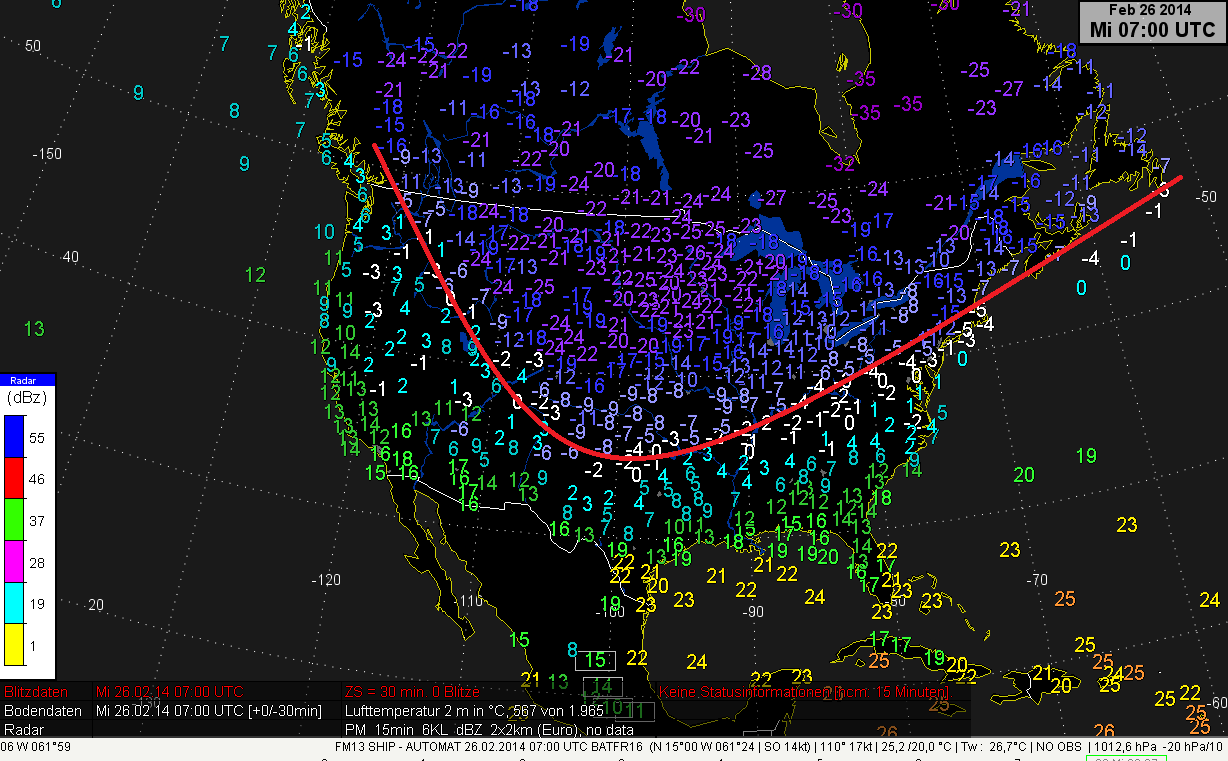Select the Radar row label in info panel
Screen dimensions: 1228x761
pyautogui.click(x=23, y=730)
